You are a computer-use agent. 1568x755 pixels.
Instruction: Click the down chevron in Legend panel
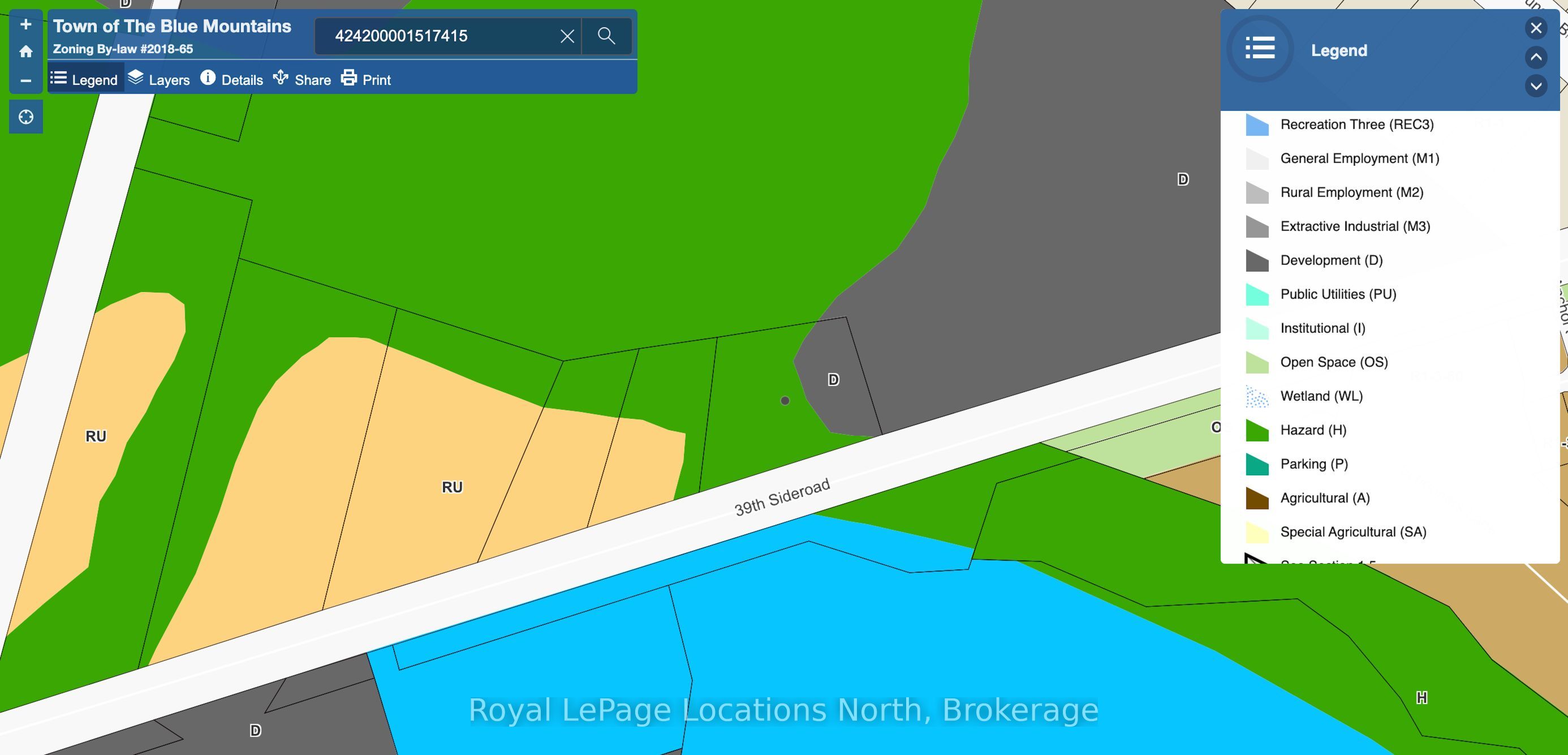pyautogui.click(x=1536, y=86)
